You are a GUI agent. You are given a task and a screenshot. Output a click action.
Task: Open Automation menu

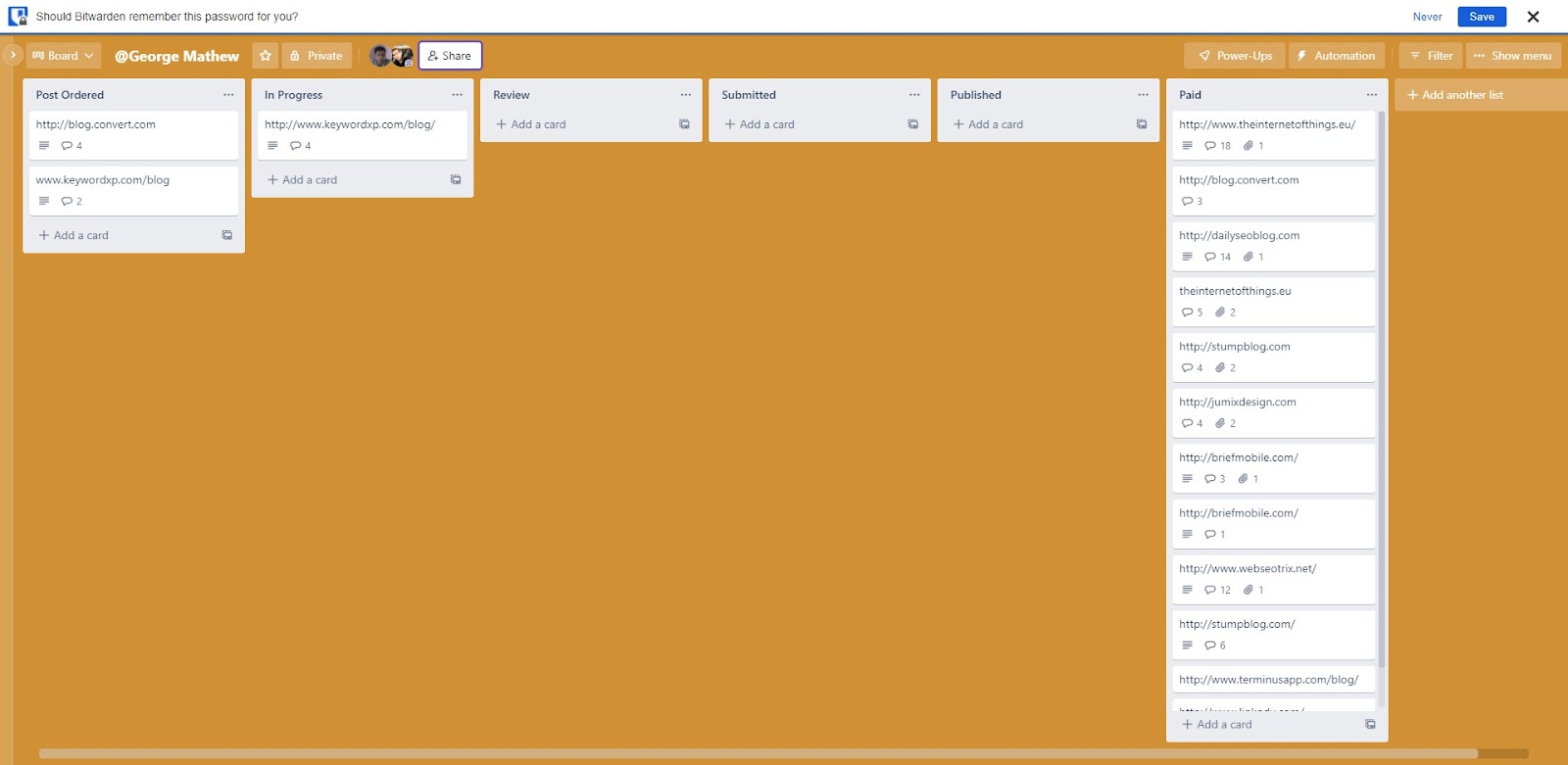pyautogui.click(x=1337, y=56)
